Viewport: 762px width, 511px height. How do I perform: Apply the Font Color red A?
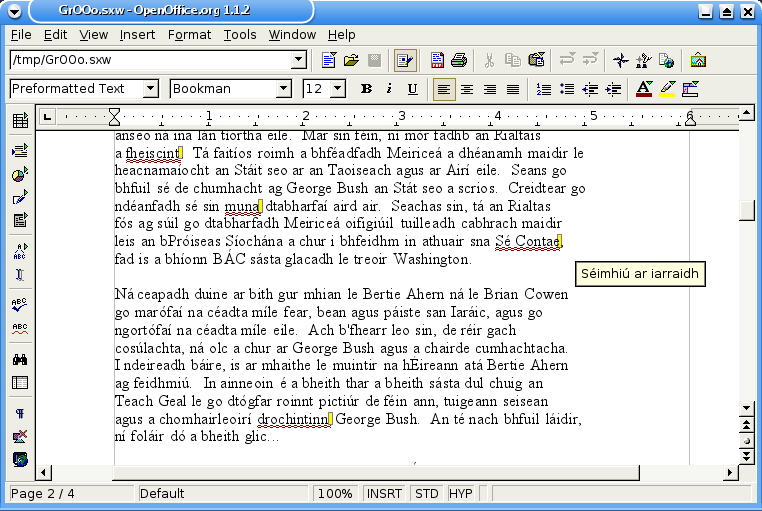pyautogui.click(x=644, y=89)
